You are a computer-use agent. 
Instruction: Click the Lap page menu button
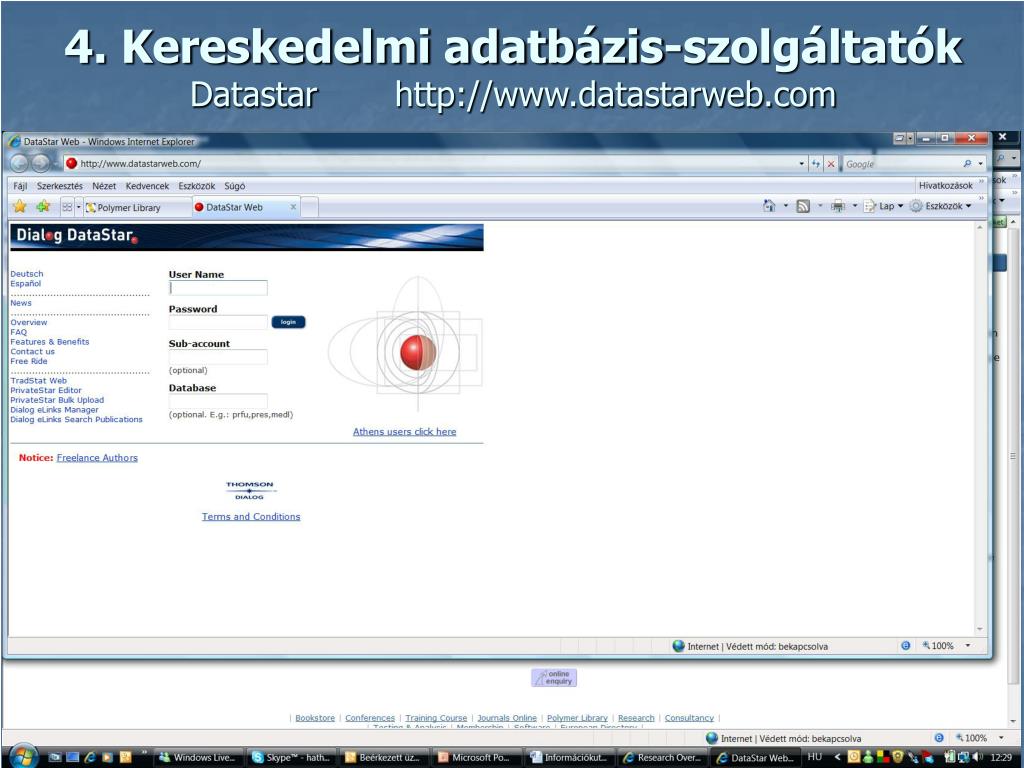point(883,206)
